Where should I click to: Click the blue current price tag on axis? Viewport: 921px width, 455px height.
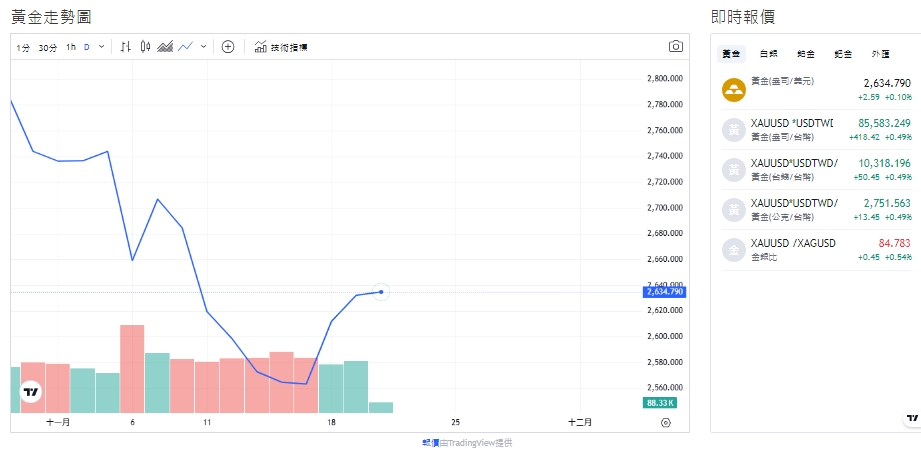coord(664,292)
